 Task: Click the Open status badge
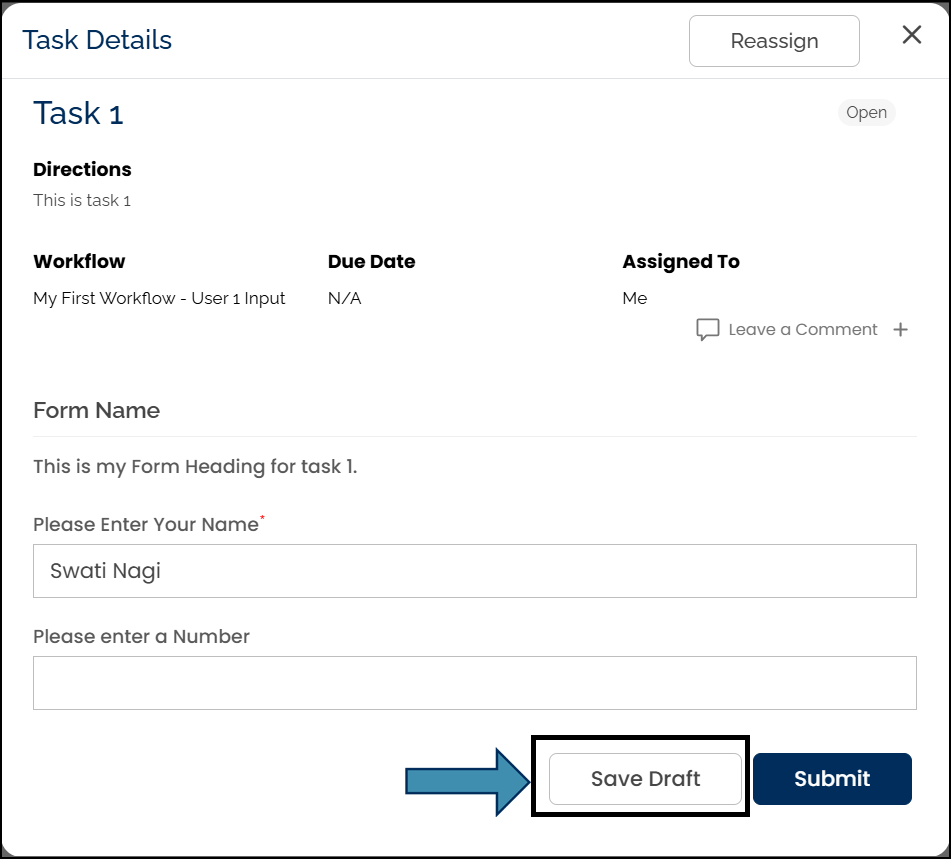pos(866,112)
